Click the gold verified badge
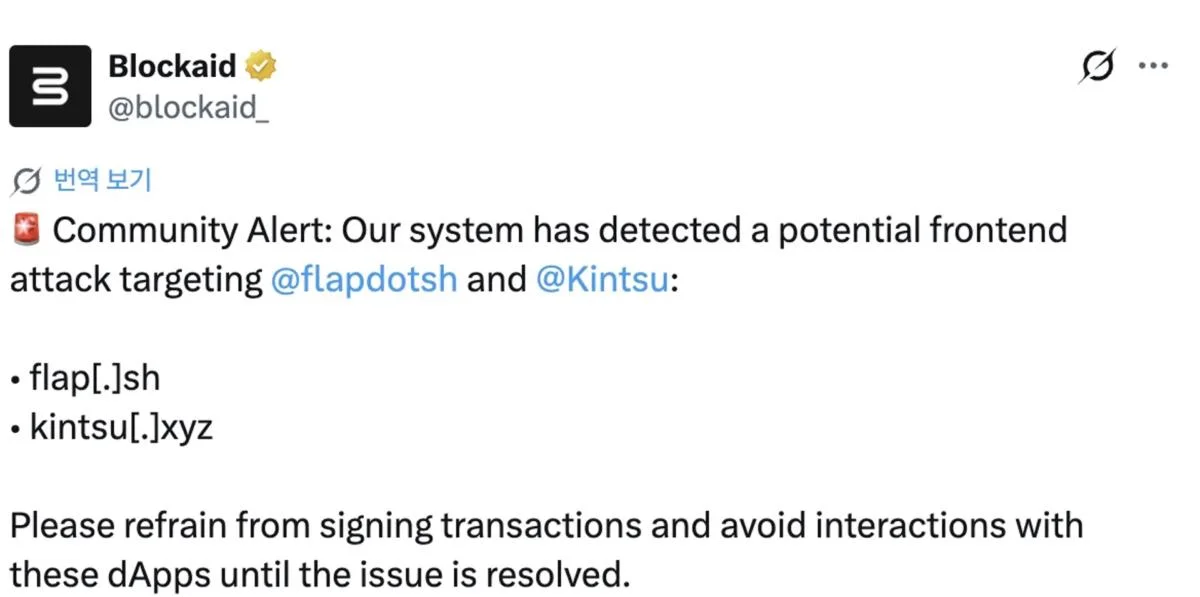The width and height of the screenshot is (1200, 597). (261, 67)
